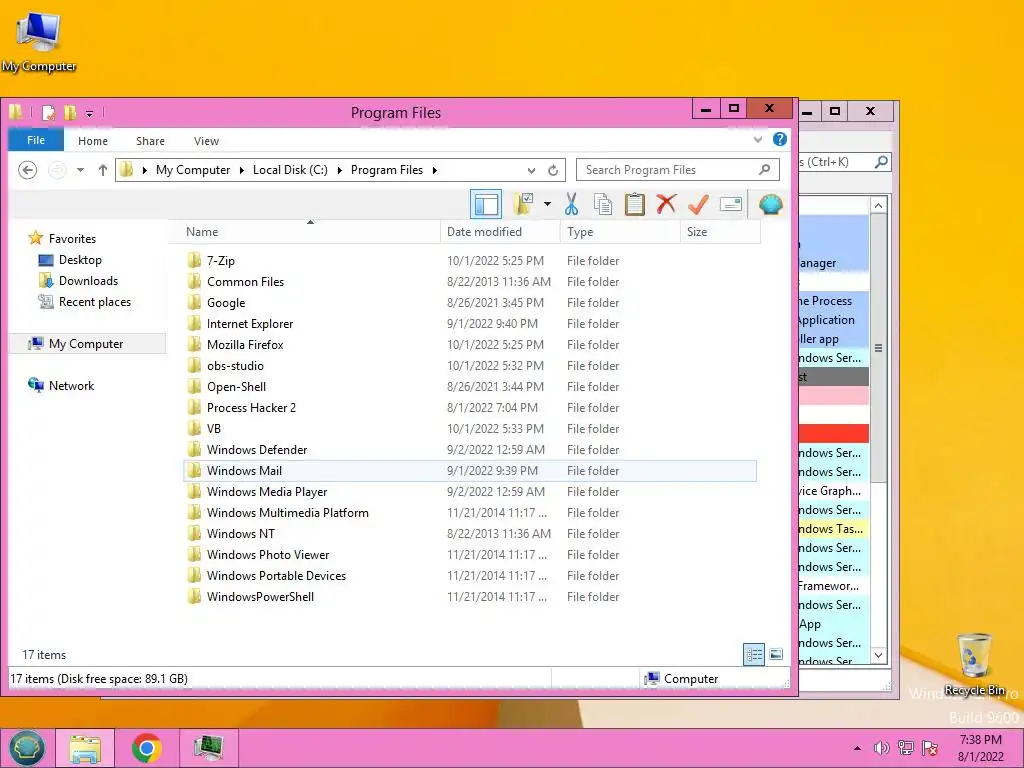
Task: Click the Properties quick access icon in title bar
Action: (x=48, y=113)
